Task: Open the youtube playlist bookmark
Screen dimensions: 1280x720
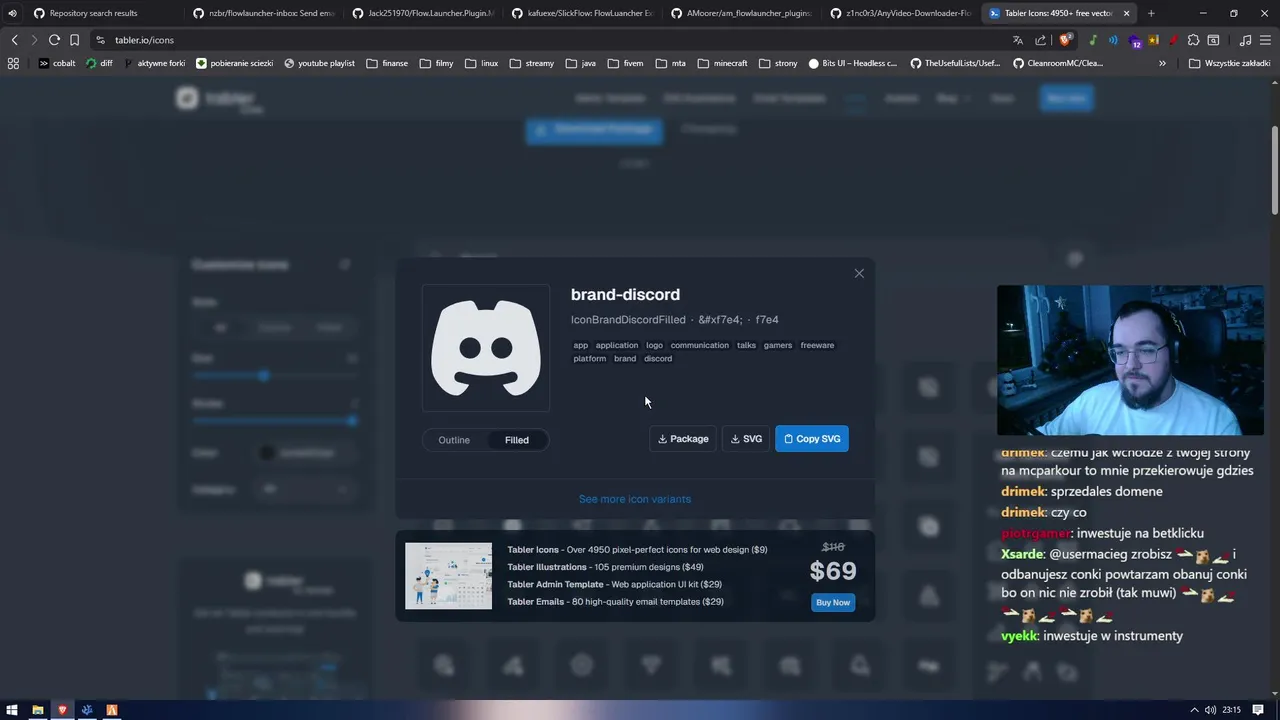Action: point(319,63)
